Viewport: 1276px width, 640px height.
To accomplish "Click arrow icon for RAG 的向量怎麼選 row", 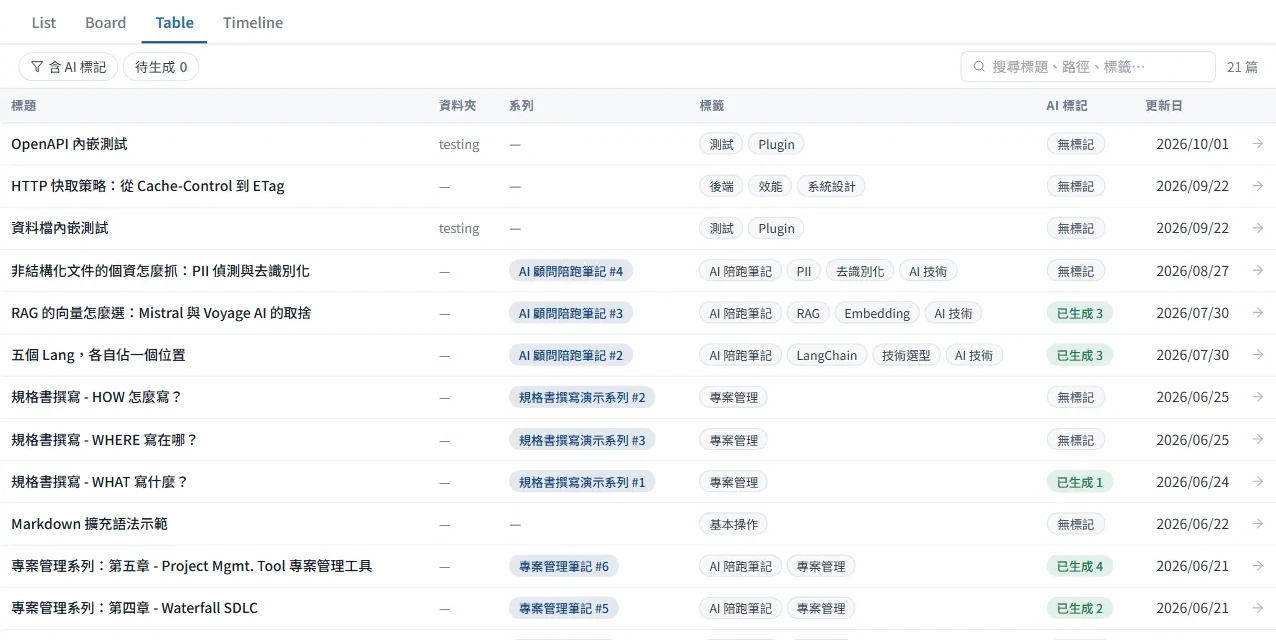I will click(x=1257, y=313).
